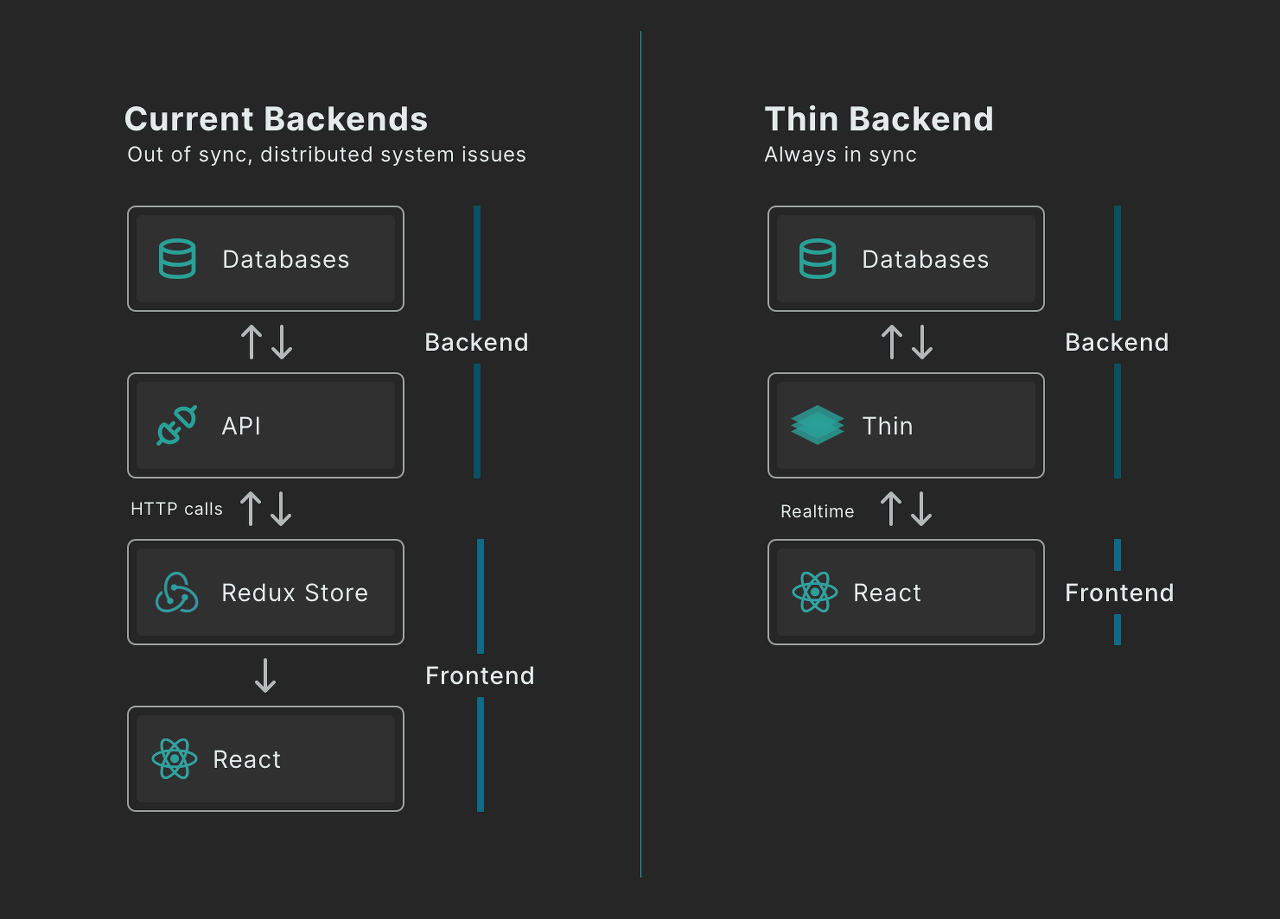
Task: Click "Frontend" label in Thin Backend column
Action: coord(1120,593)
